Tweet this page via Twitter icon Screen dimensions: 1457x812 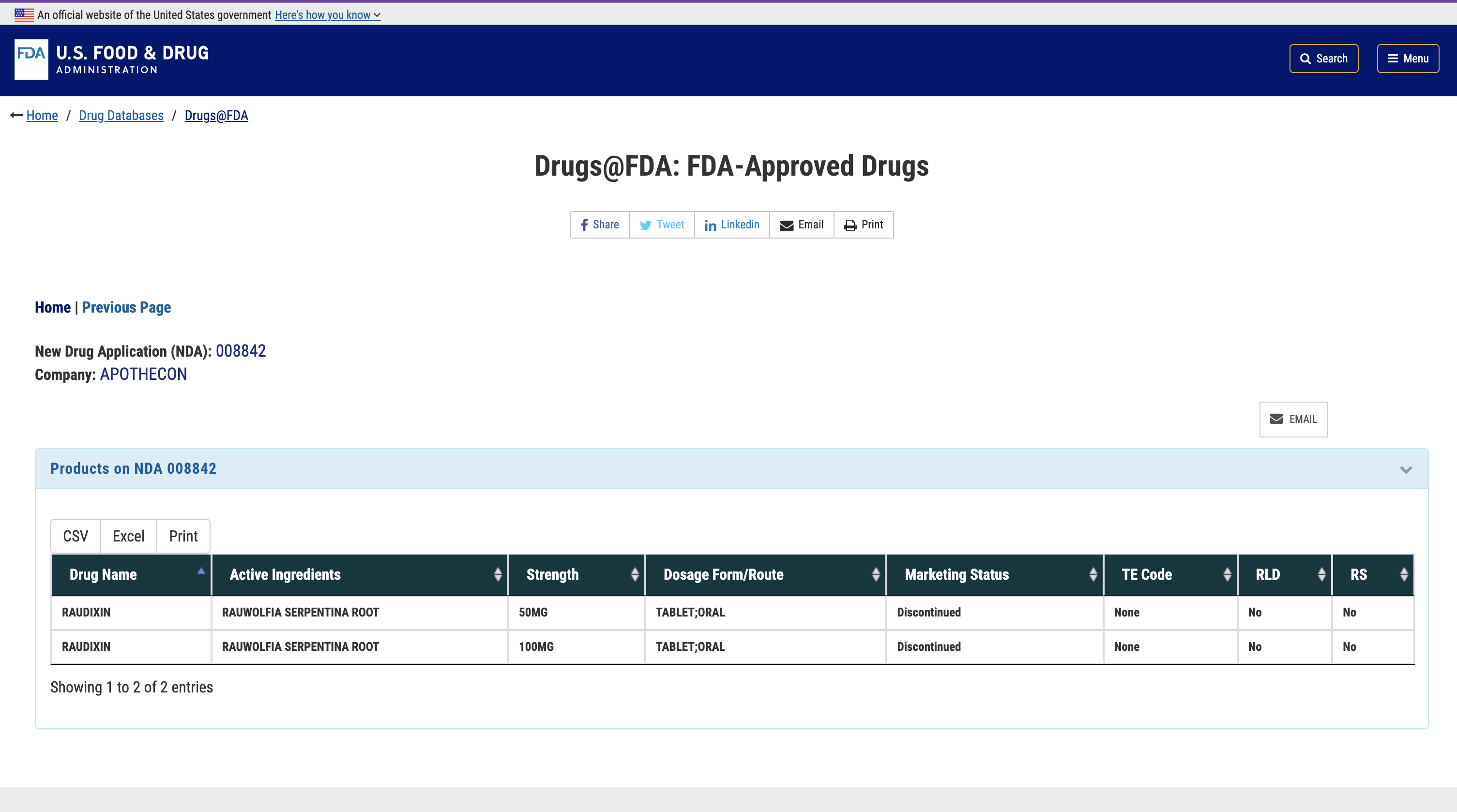click(x=662, y=225)
